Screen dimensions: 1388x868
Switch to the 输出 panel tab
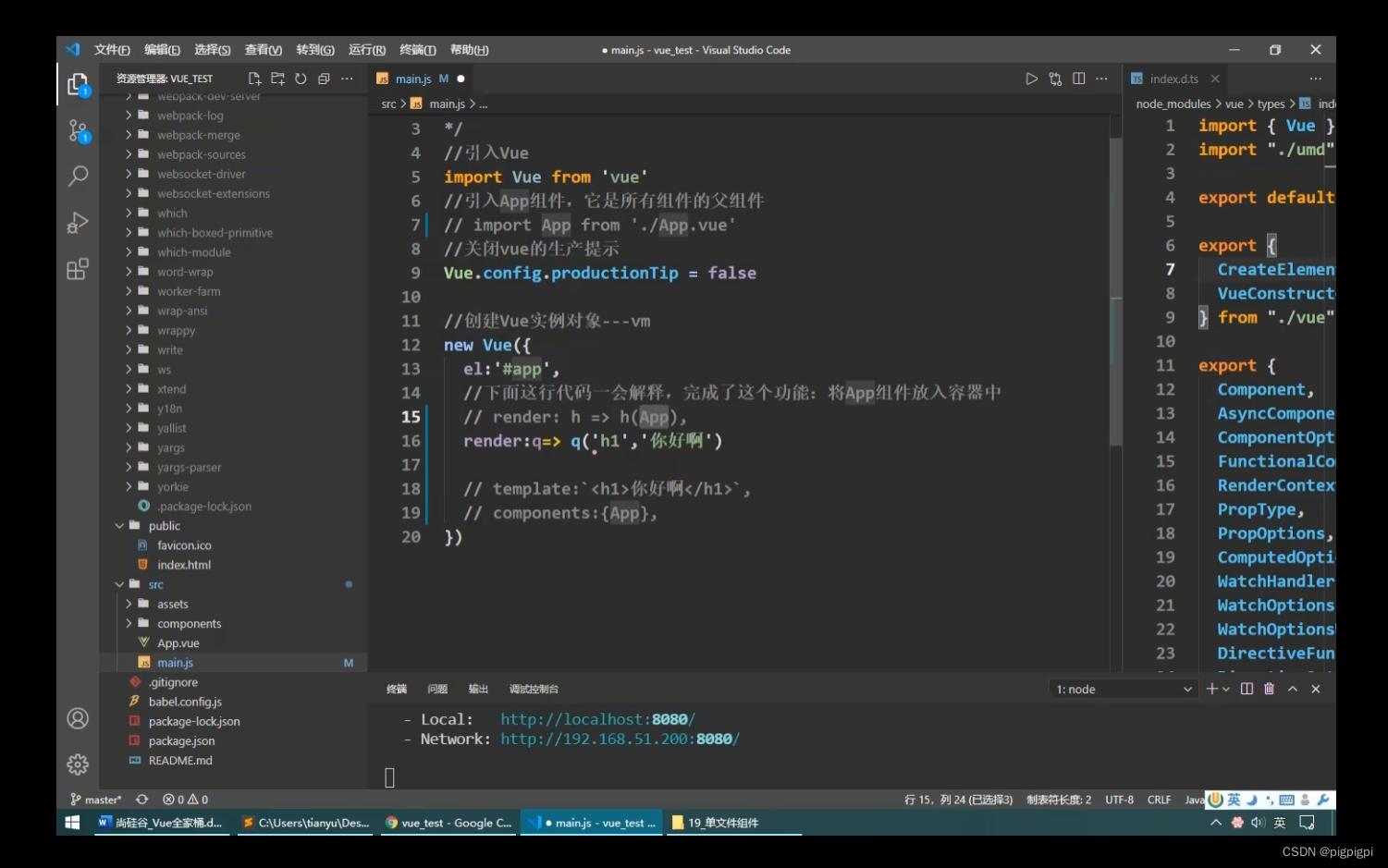click(x=478, y=689)
